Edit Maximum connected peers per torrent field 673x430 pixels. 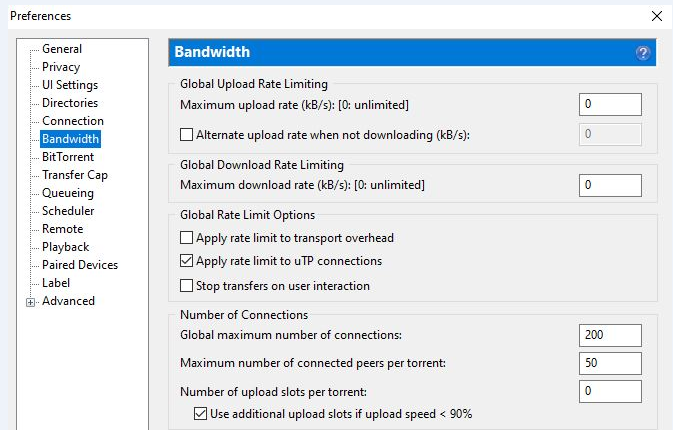pyautogui.click(x=610, y=362)
